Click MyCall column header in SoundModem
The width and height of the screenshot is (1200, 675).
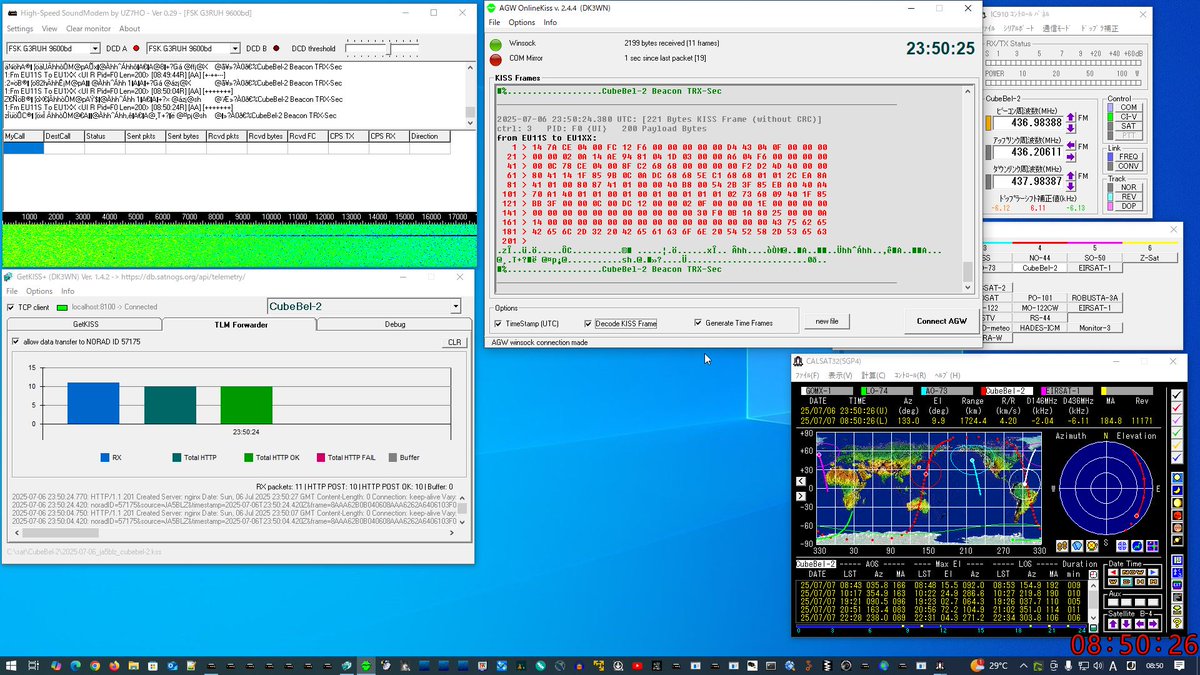click(22, 136)
